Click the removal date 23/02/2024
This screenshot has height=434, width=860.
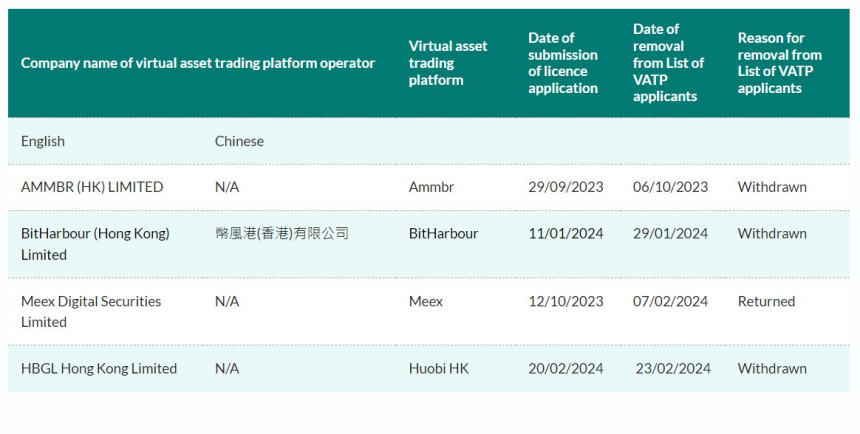673,368
